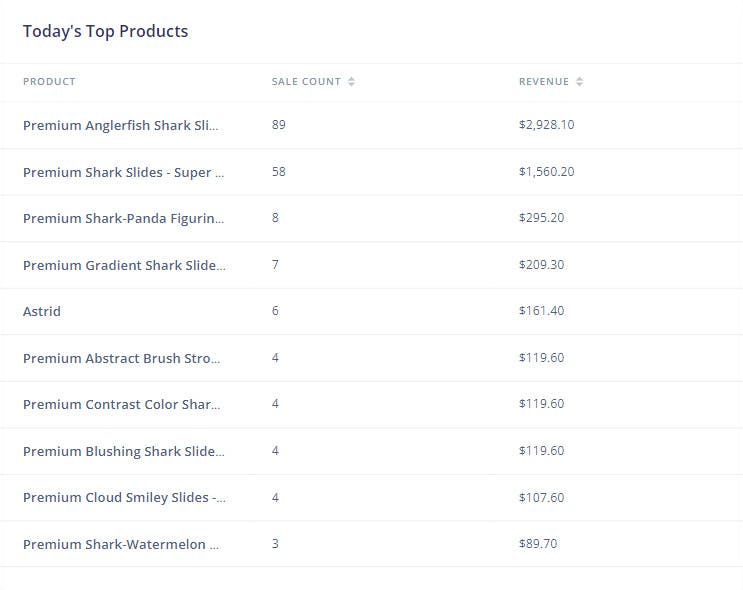Click the Today's Top Products heading
This screenshot has width=743, height=590.
[106, 31]
